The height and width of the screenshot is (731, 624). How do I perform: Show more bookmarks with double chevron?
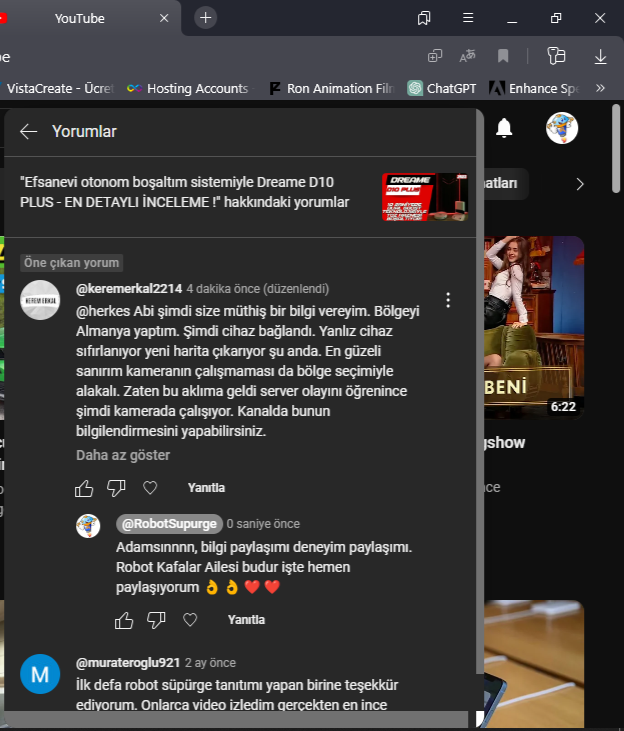pos(600,88)
